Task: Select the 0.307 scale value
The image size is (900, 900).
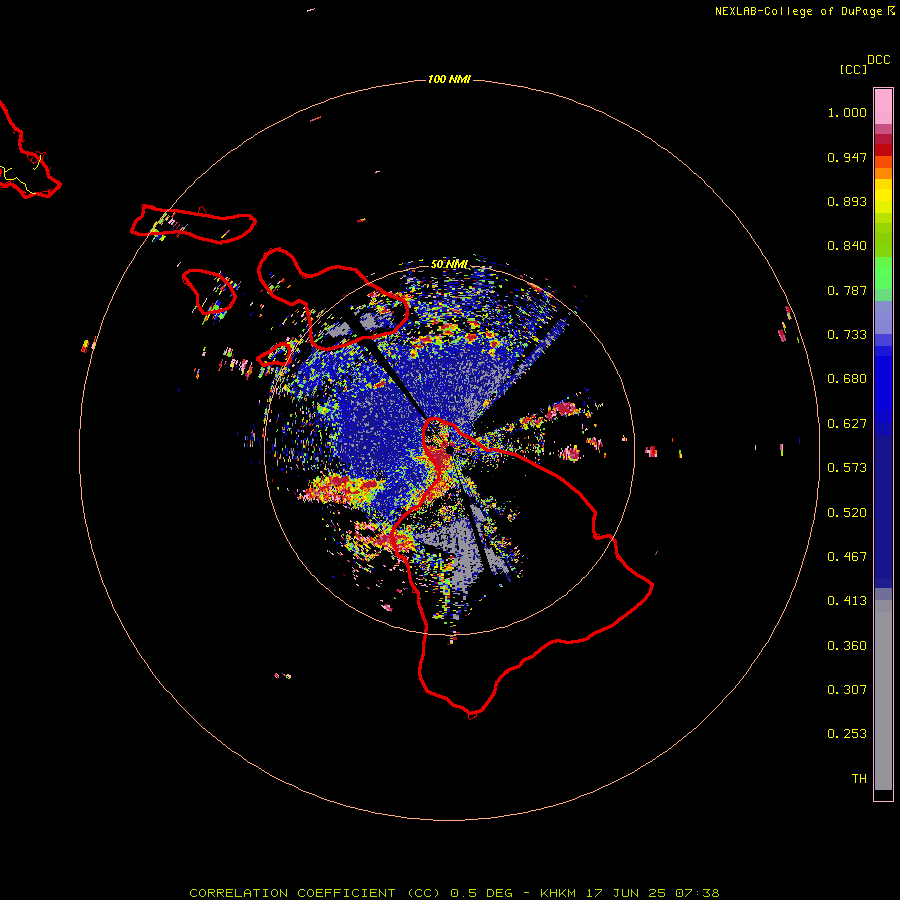Action: [x=847, y=690]
